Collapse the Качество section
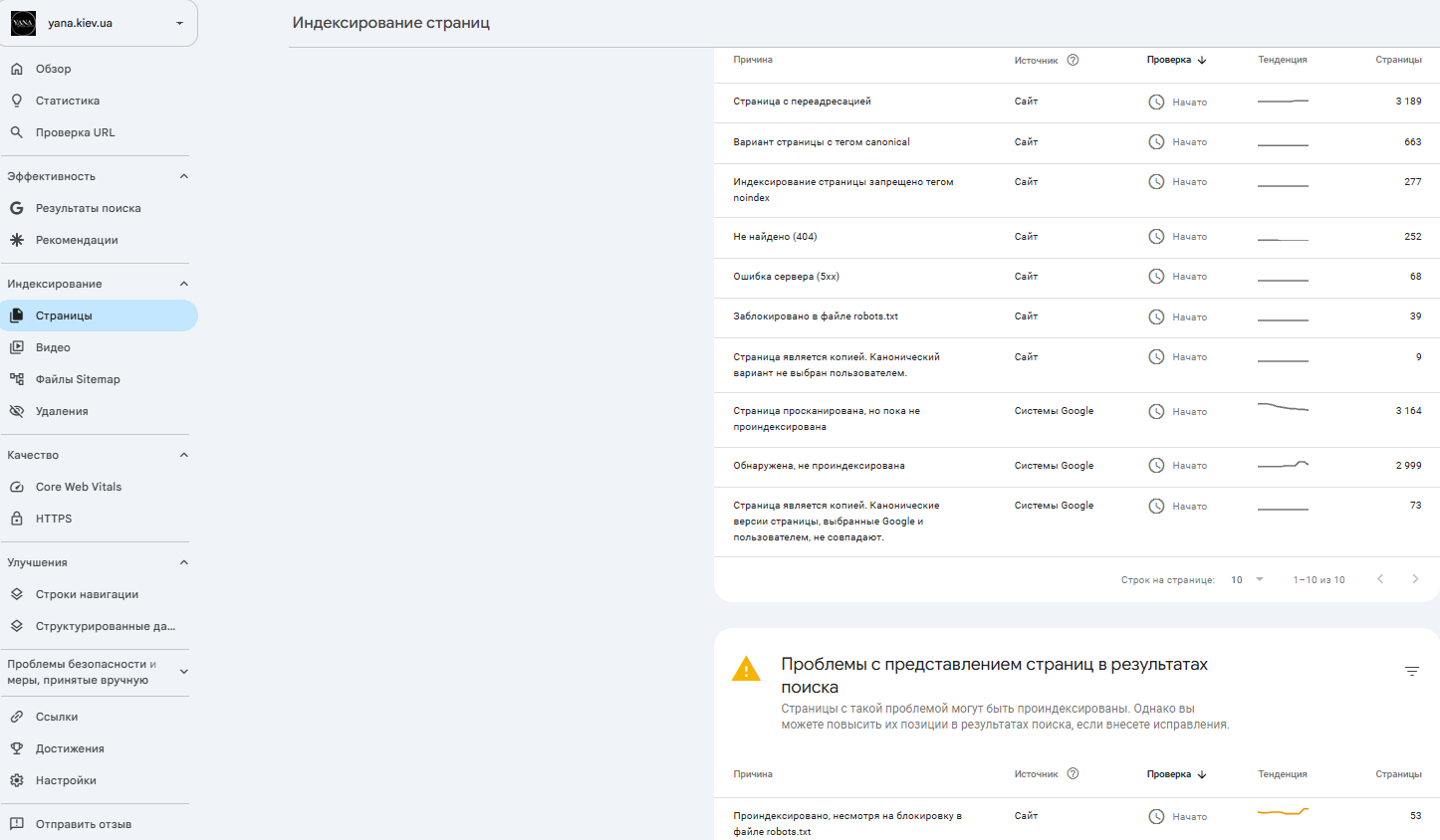The width and height of the screenshot is (1440, 840). (x=183, y=455)
